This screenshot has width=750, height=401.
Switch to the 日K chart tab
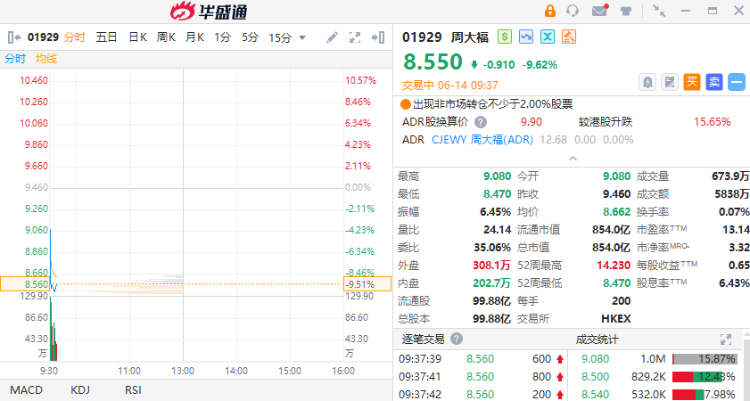pyautogui.click(x=138, y=37)
